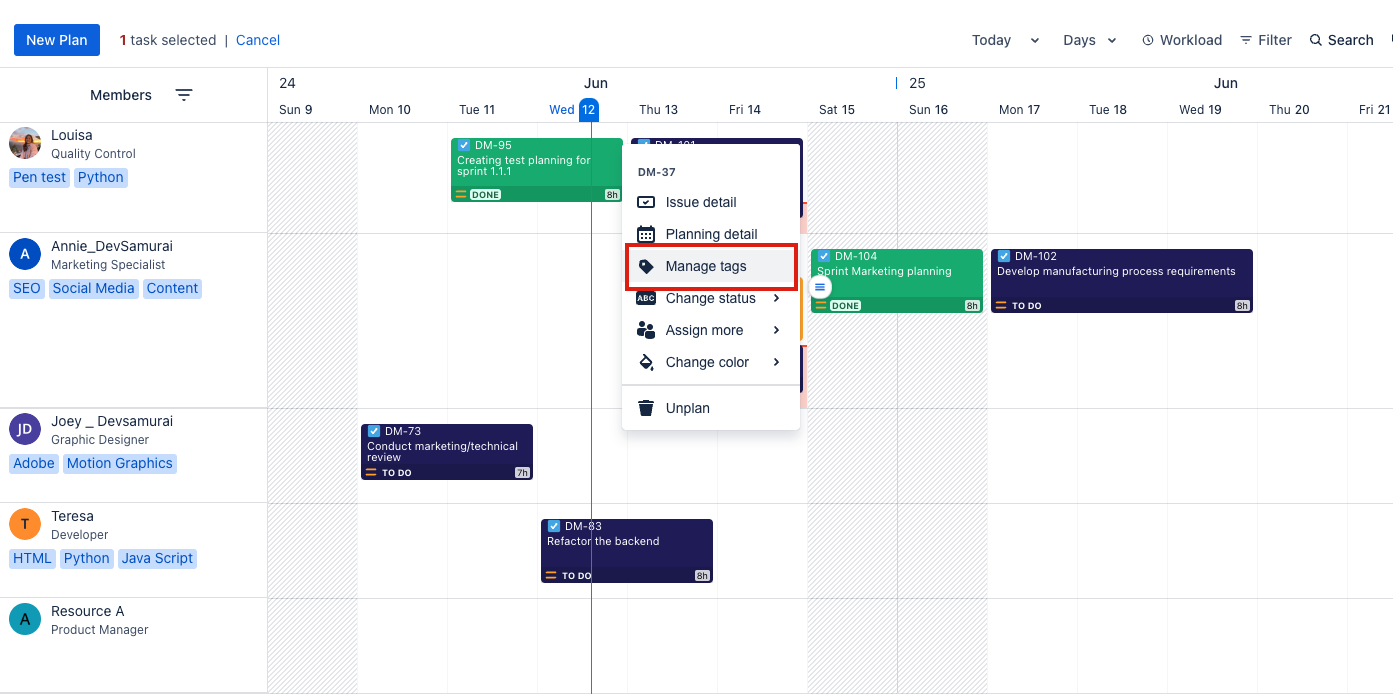
Task: Click the Cancel selection link
Action: click(258, 40)
